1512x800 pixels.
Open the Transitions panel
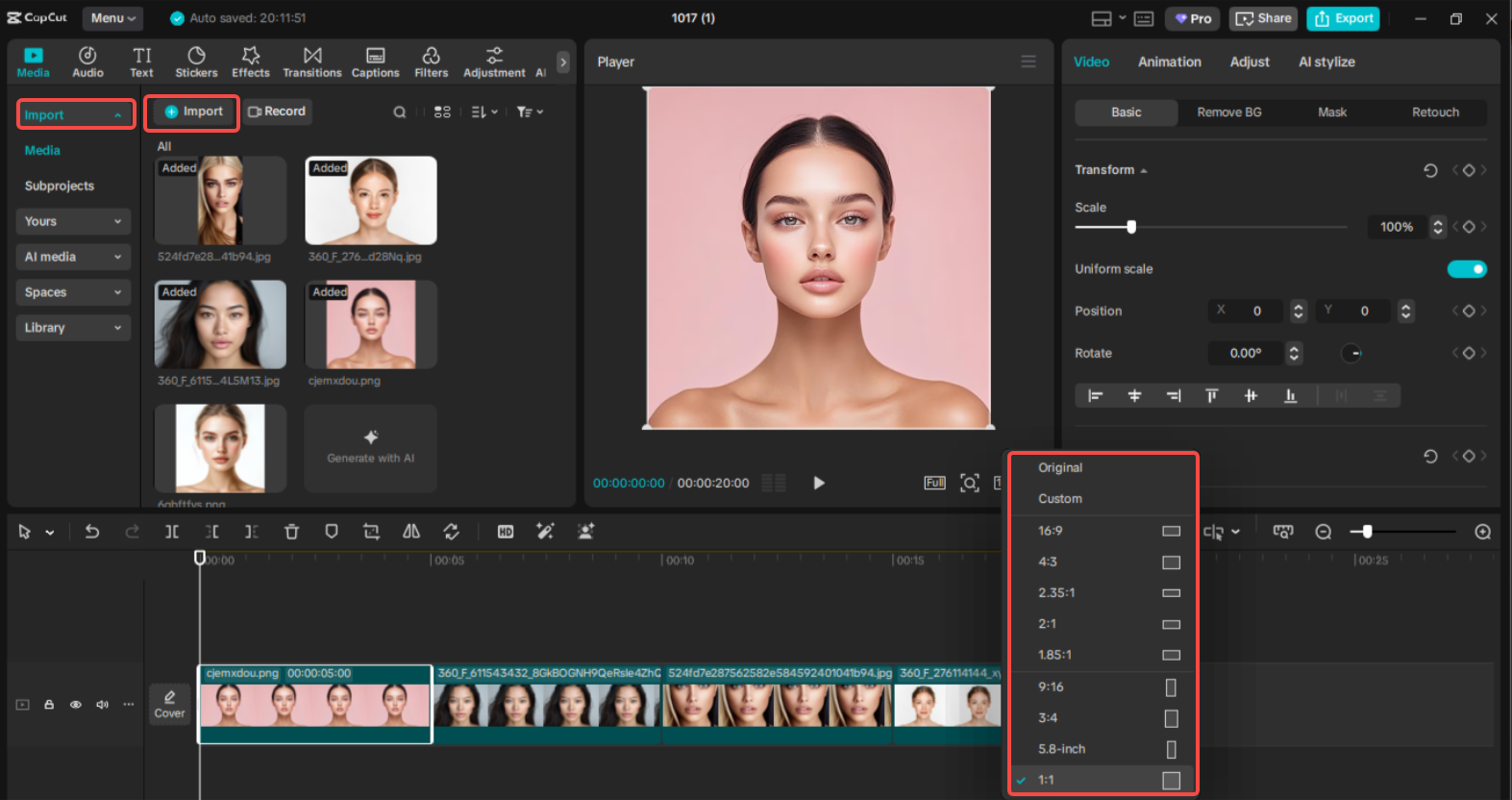click(311, 62)
